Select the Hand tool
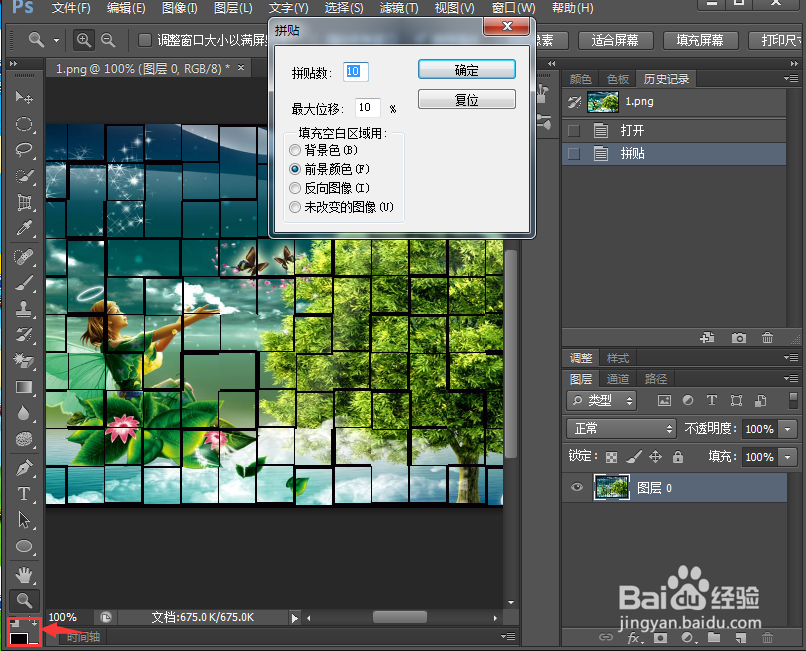Image resolution: width=806 pixels, height=651 pixels. point(24,574)
